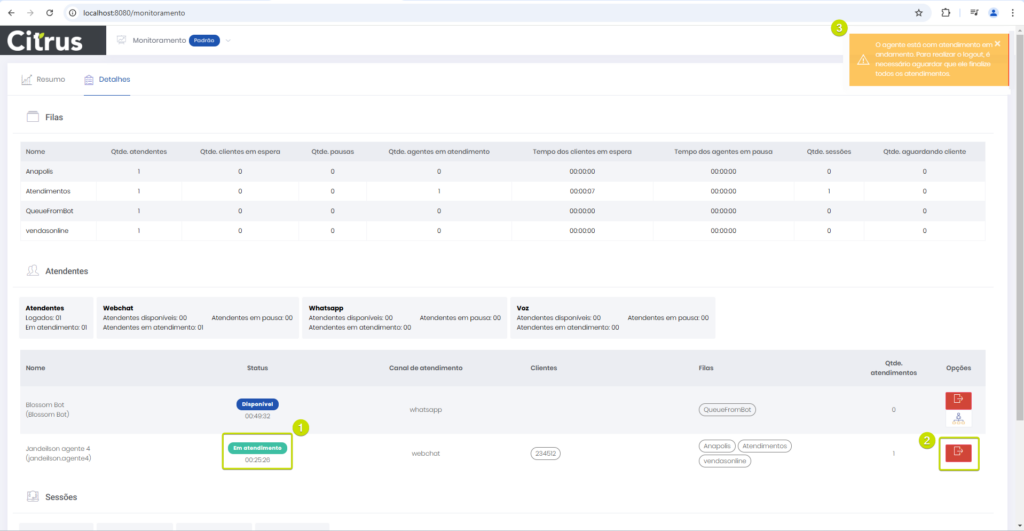This screenshot has width=1024, height=531.
Task: Open the browser profile avatar
Action: [x=993, y=13]
